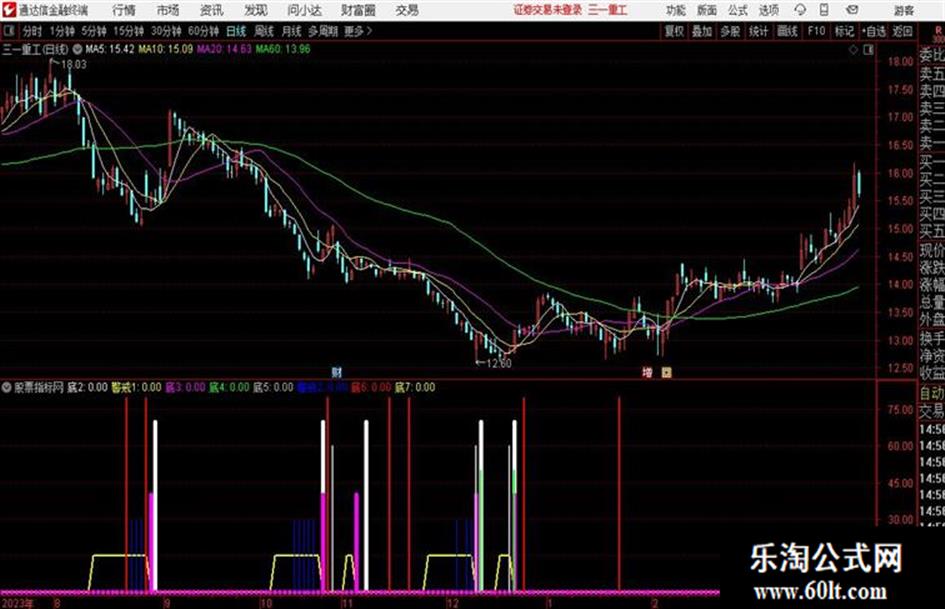The image size is (945, 609).
Task: Switch to 1分钟 period tab
Action: [62, 31]
